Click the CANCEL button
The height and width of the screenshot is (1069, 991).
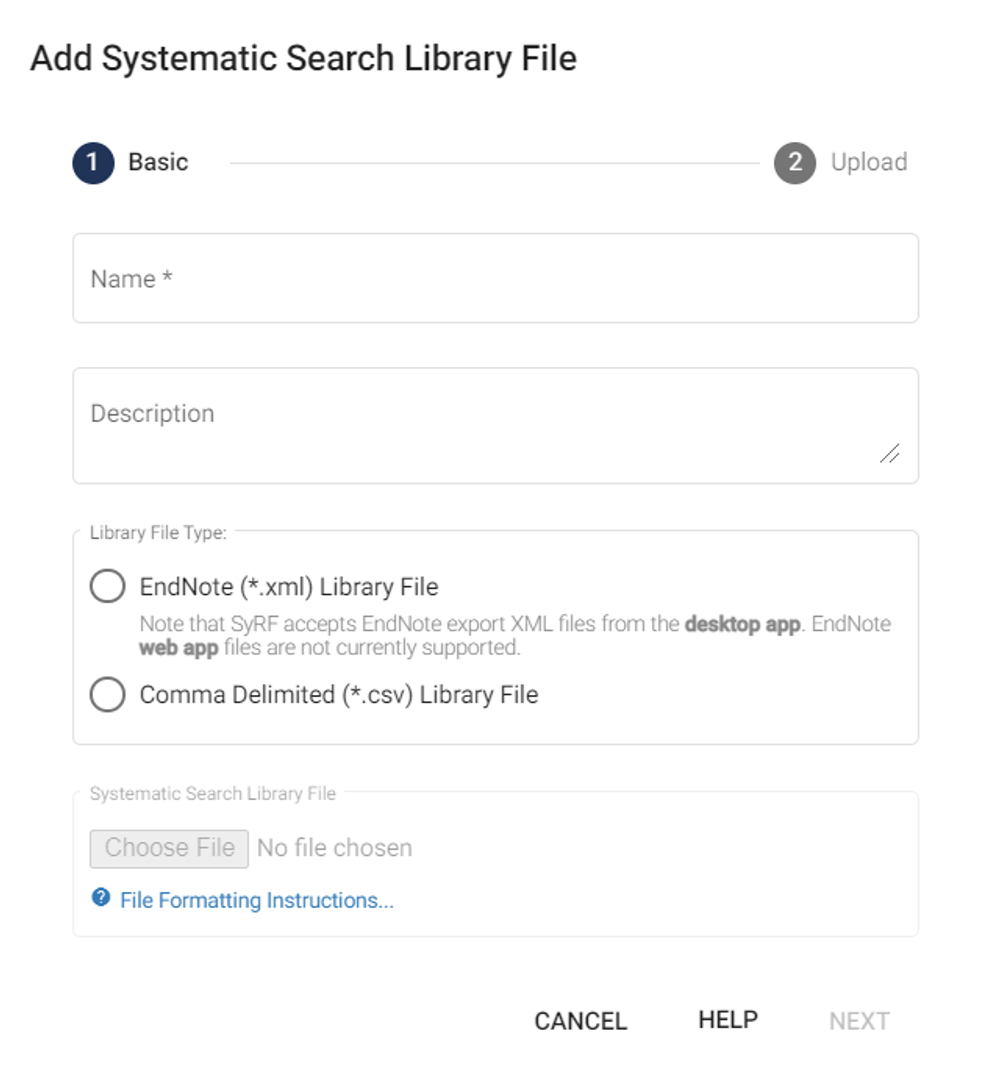[x=581, y=1021]
